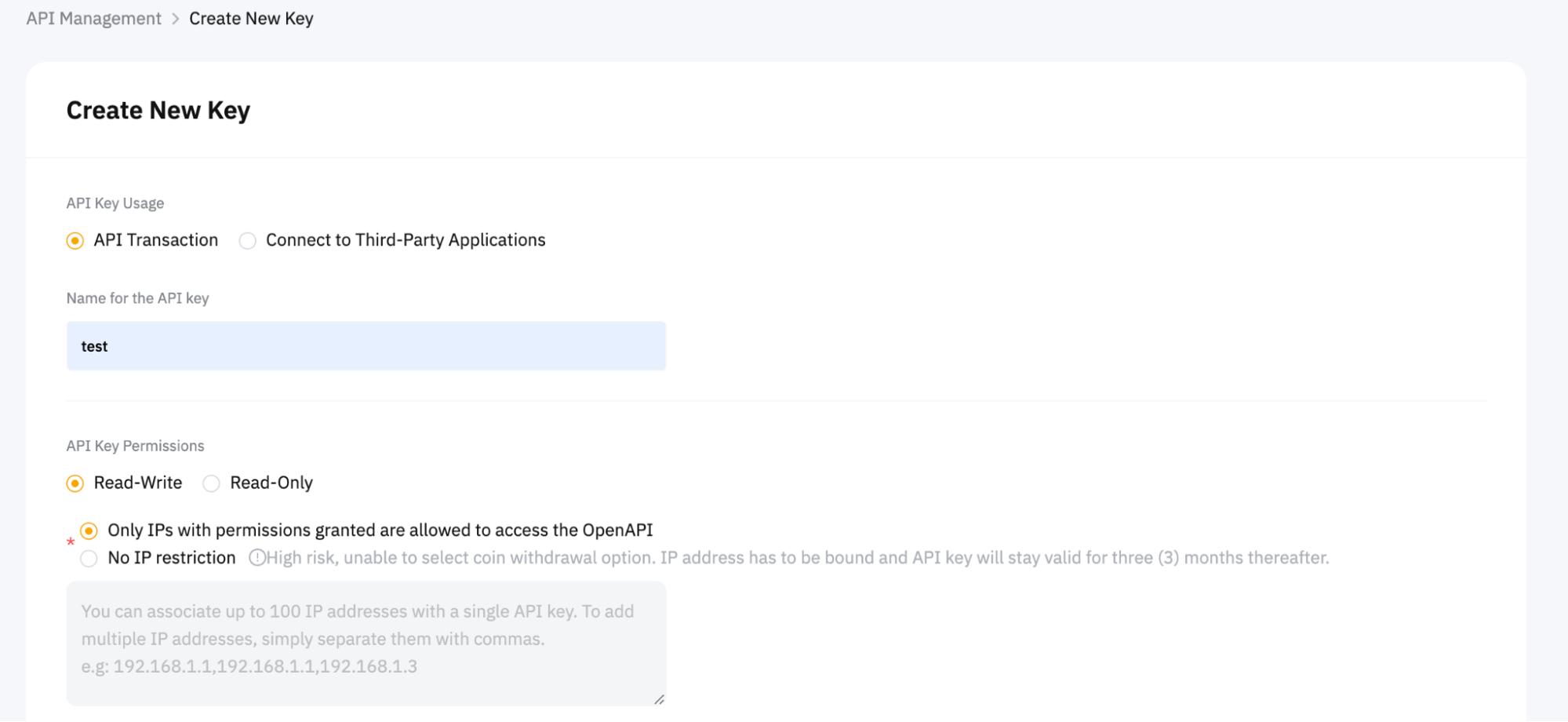Switch permissions to Read-Only

pos(210,483)
